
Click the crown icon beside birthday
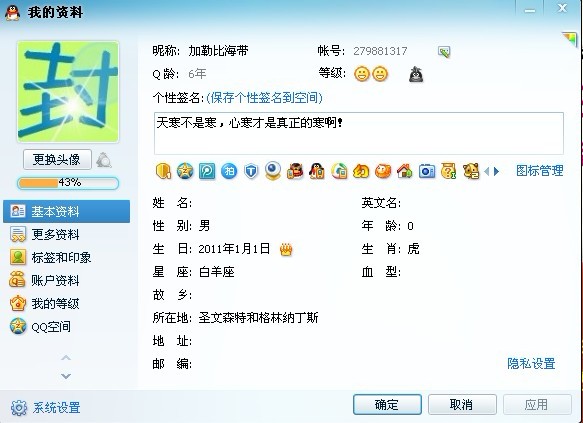[x=286, y=249]
